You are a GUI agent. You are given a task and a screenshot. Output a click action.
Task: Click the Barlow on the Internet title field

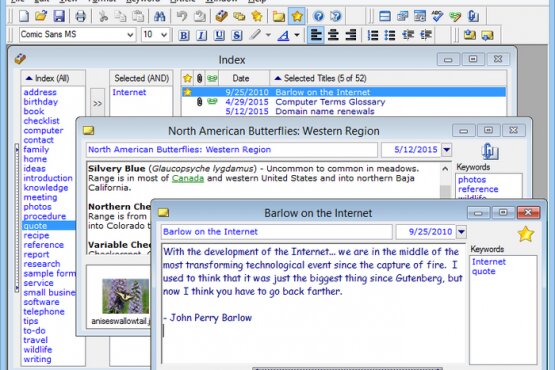pos(276,232)
